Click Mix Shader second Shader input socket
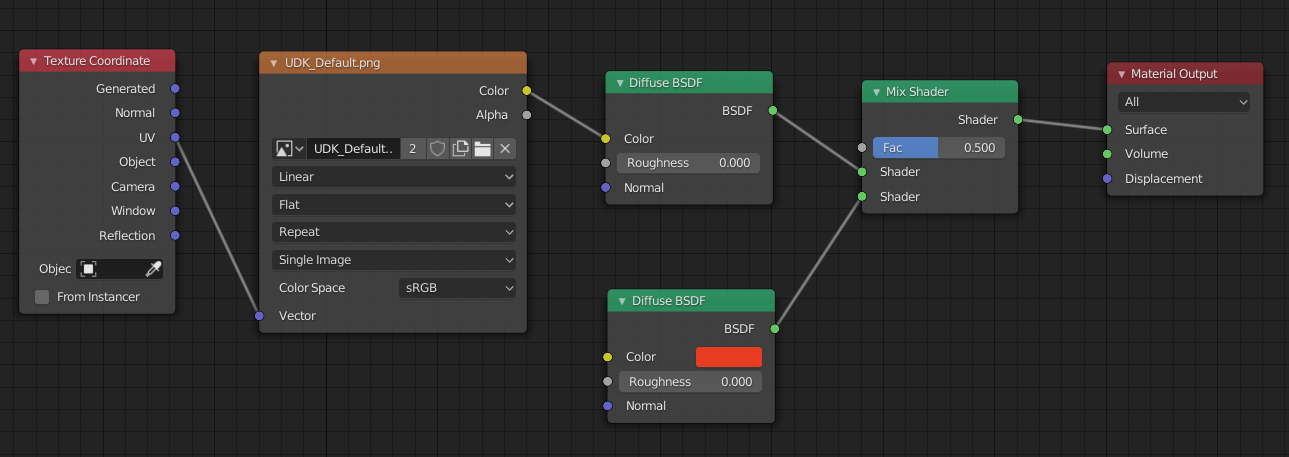The width and height of the screenshot is (1289, 457). [861, 197]
